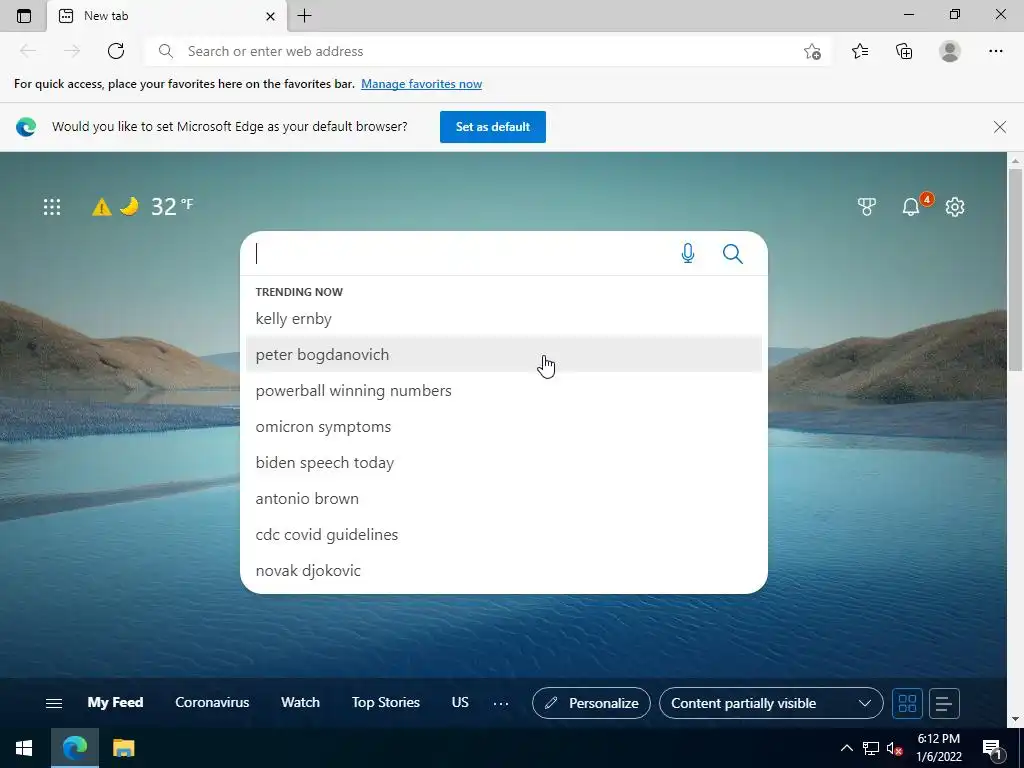Screen dimensions: 1024x768
Task: Open the profile avatar icon
Action: [x=950, y=51]
